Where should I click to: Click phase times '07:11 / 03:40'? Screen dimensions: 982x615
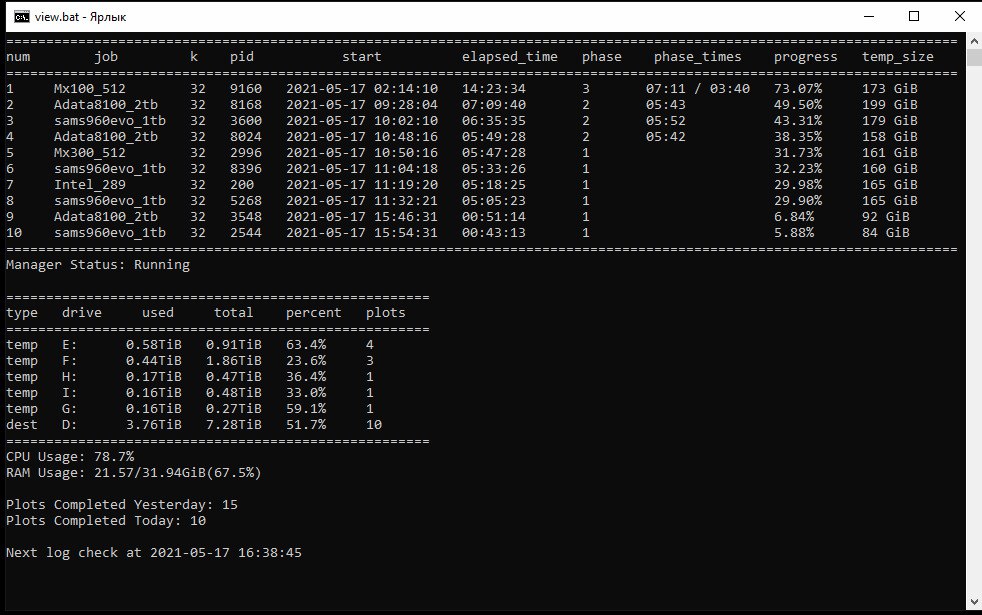pyautogui.click(x=698, y=89)
